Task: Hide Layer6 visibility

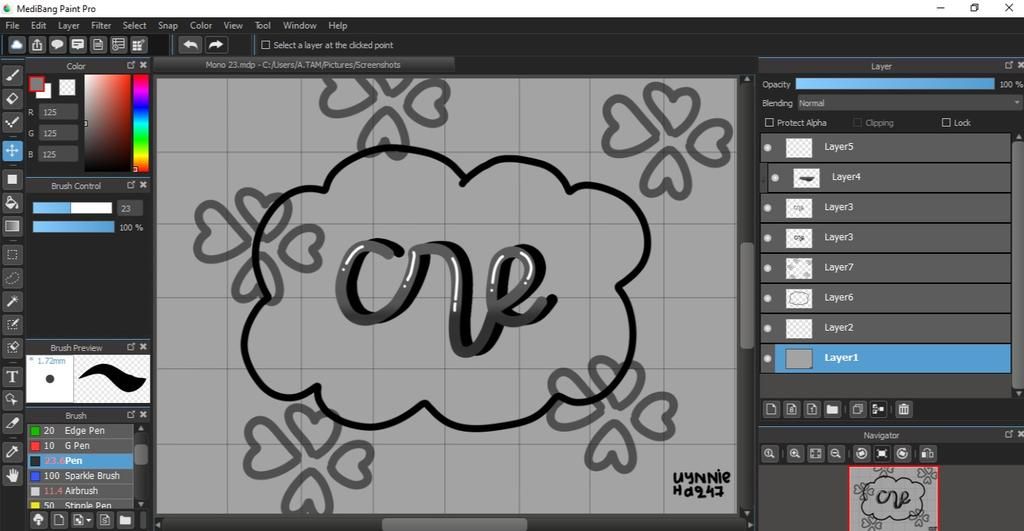Action: 767,298
